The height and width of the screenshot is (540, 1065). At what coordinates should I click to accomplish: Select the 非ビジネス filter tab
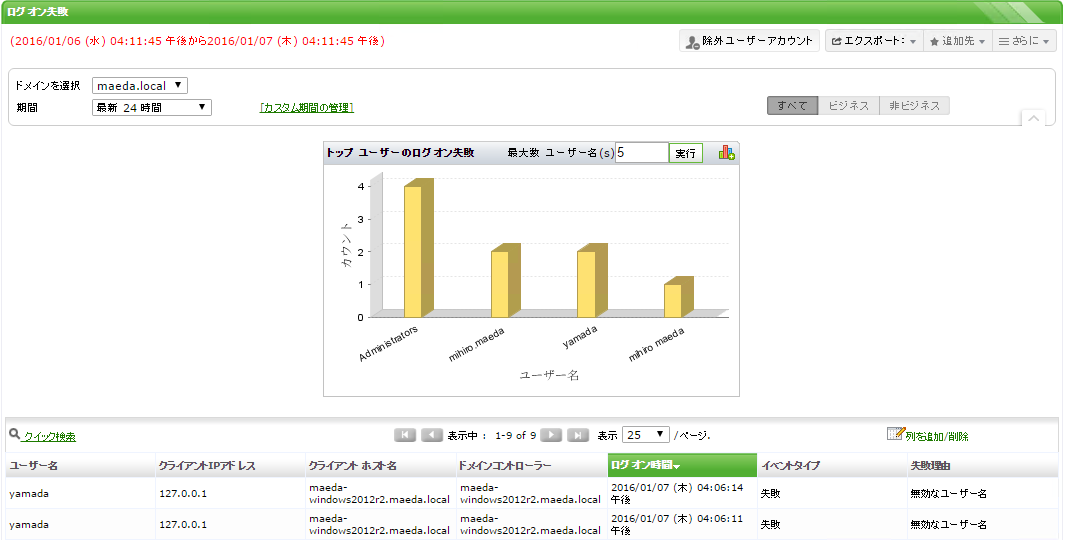coord(914,106)
